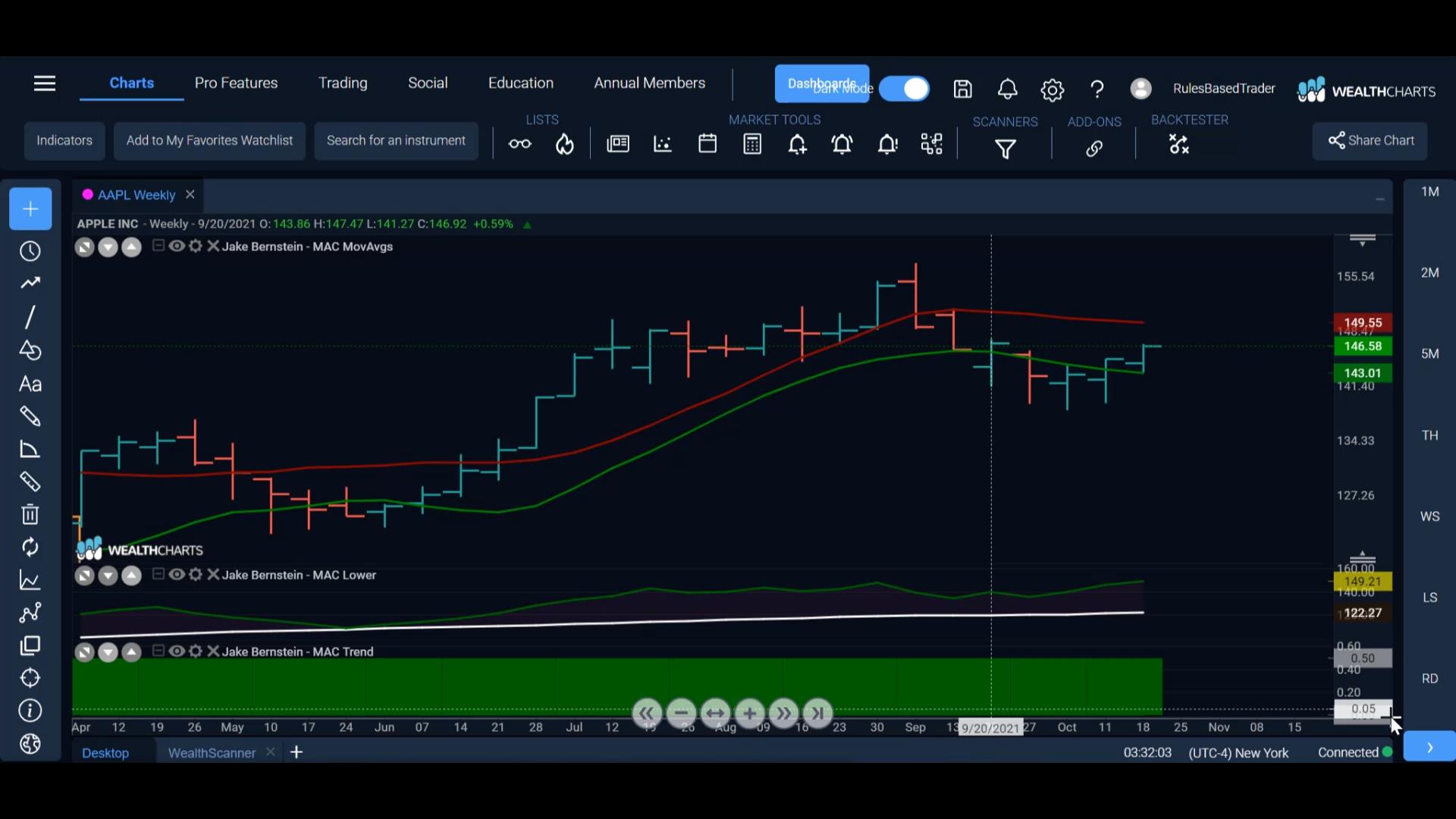Toggle visibility eye of MAC Lower
Screen dimensions: 1456x819
(x=177, y=574)
